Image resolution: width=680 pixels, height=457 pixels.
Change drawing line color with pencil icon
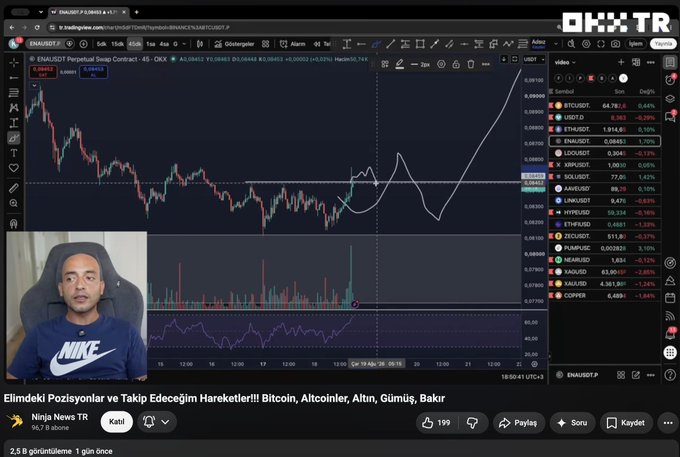point(400,64)
